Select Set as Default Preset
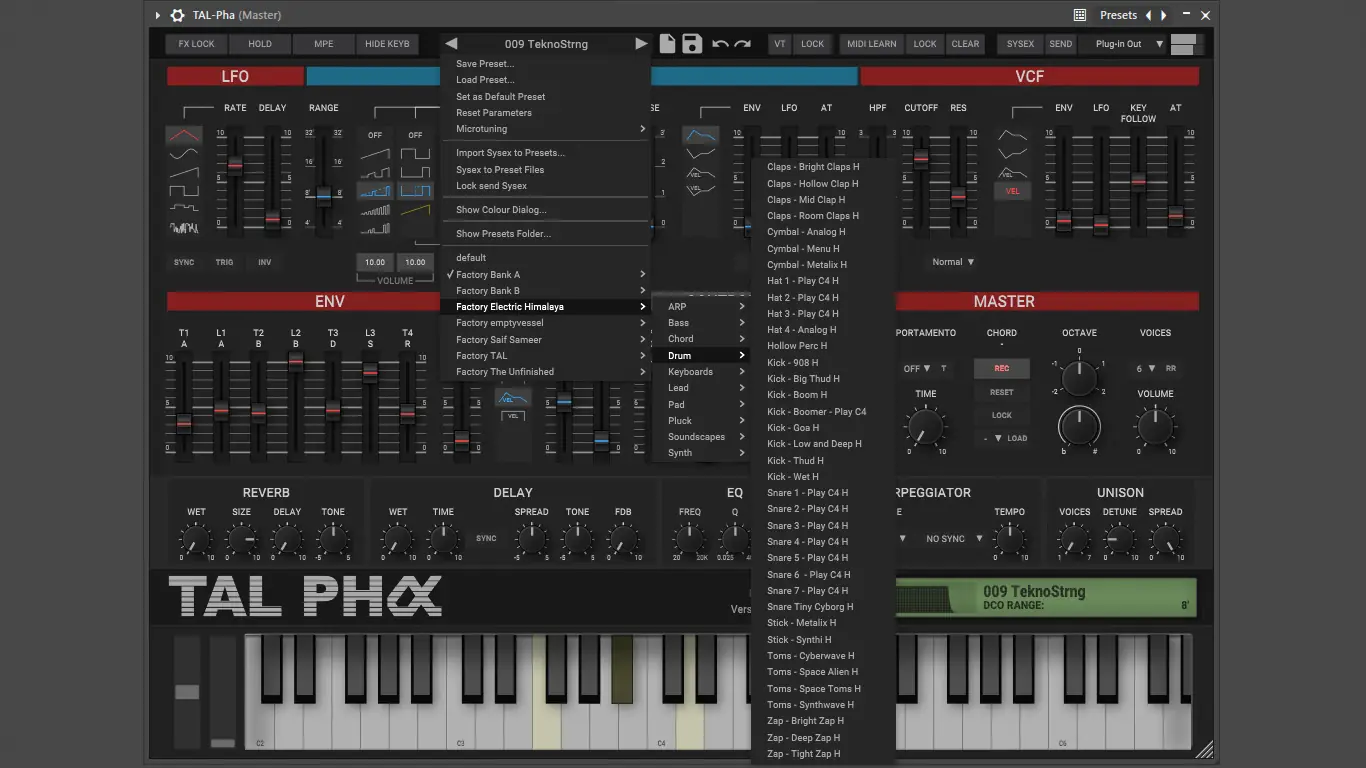 [545, 97]
